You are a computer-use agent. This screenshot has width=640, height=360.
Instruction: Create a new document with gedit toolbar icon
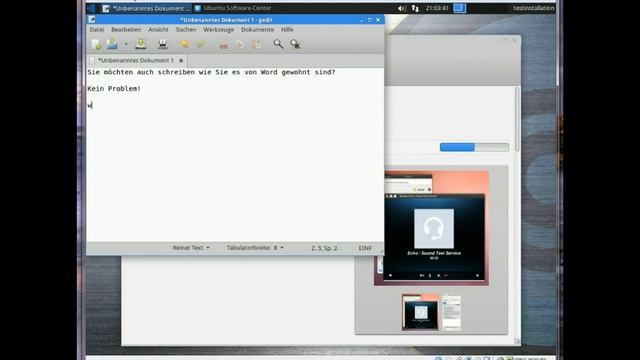pos(96,44)
